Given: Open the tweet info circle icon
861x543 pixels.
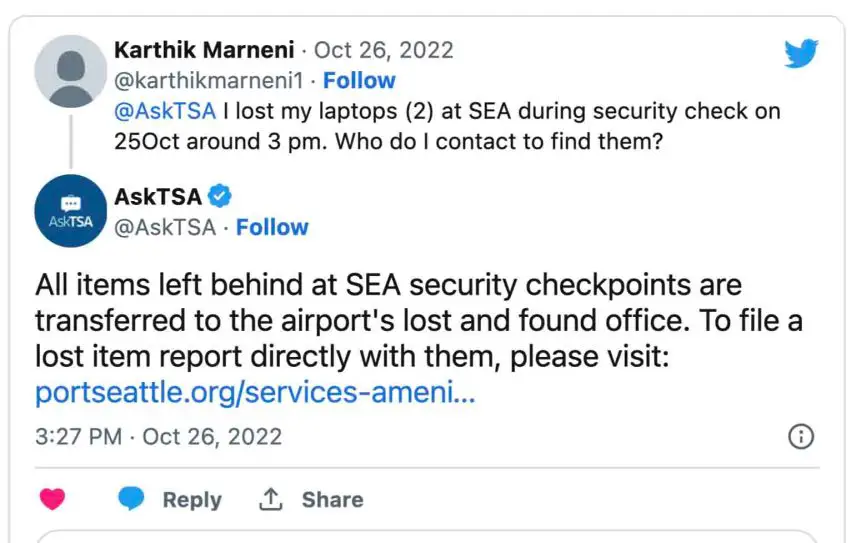Looking at the screenshot, I should pos(802,437).
